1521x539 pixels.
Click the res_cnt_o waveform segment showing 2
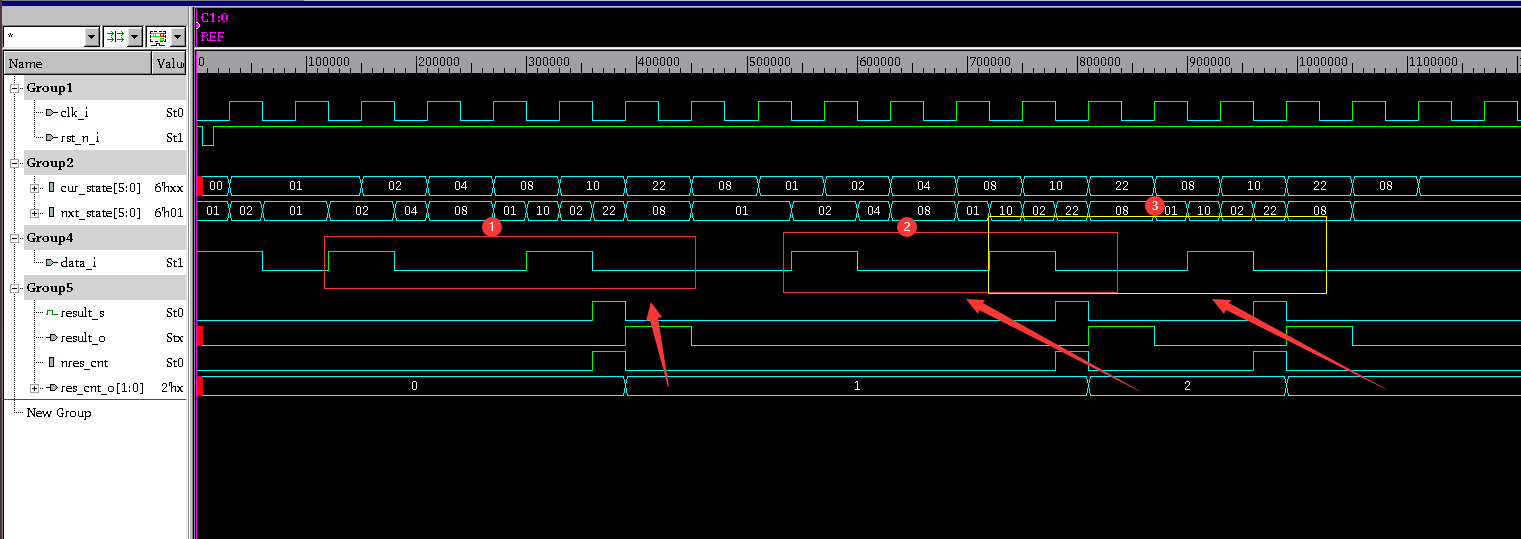pos(1187,386)
